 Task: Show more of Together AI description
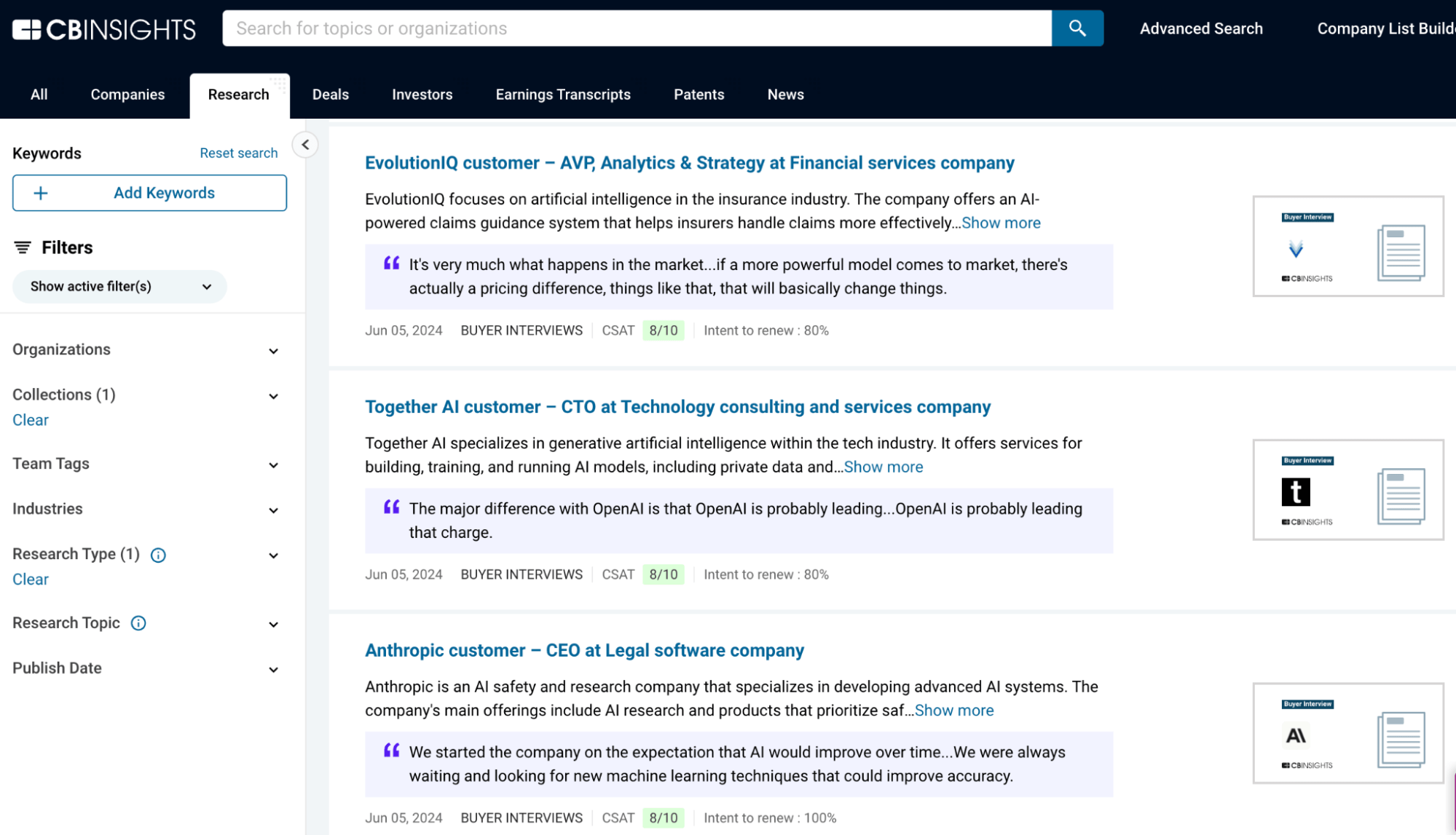[883, 467]
